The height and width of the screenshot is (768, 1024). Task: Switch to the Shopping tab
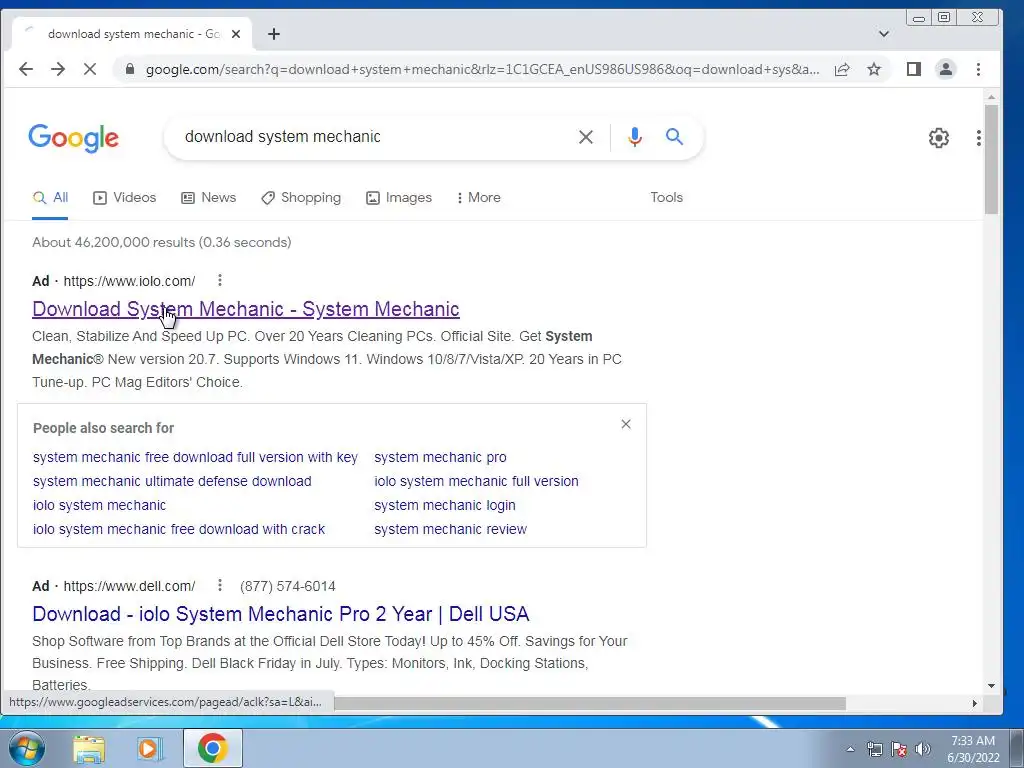[x=301, y=197]
